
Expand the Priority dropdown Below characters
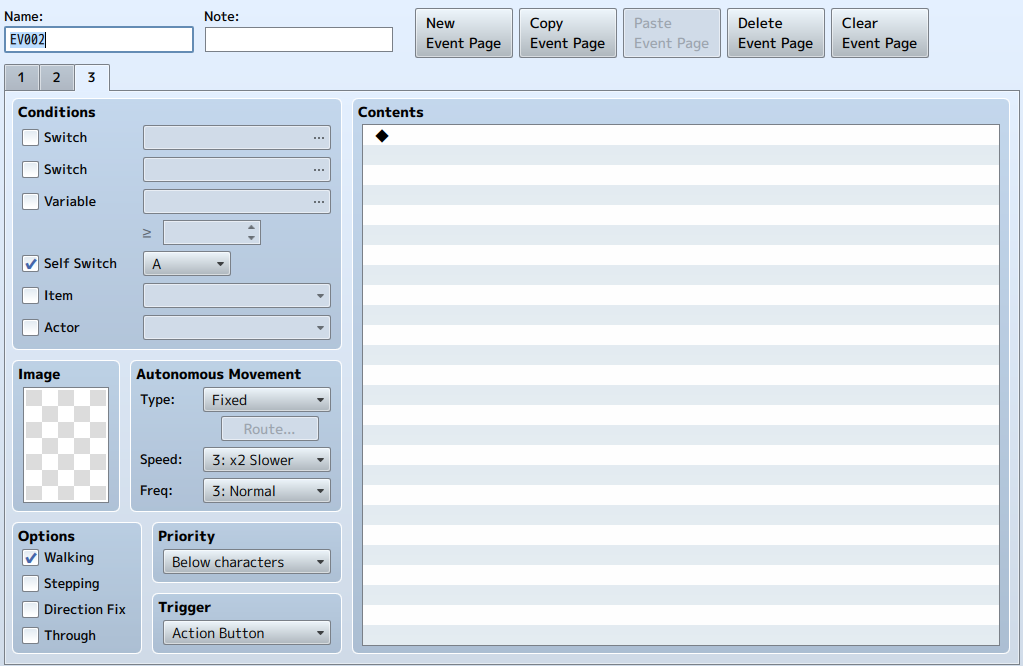[x=247, y=562]
